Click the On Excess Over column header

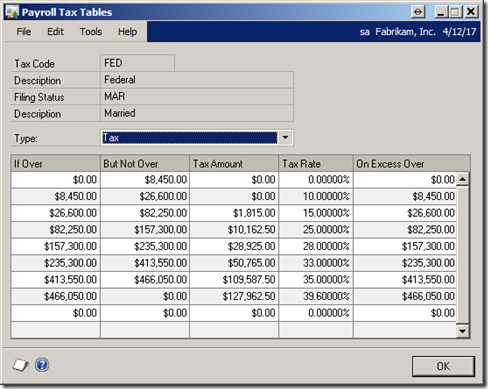[412, 163]
